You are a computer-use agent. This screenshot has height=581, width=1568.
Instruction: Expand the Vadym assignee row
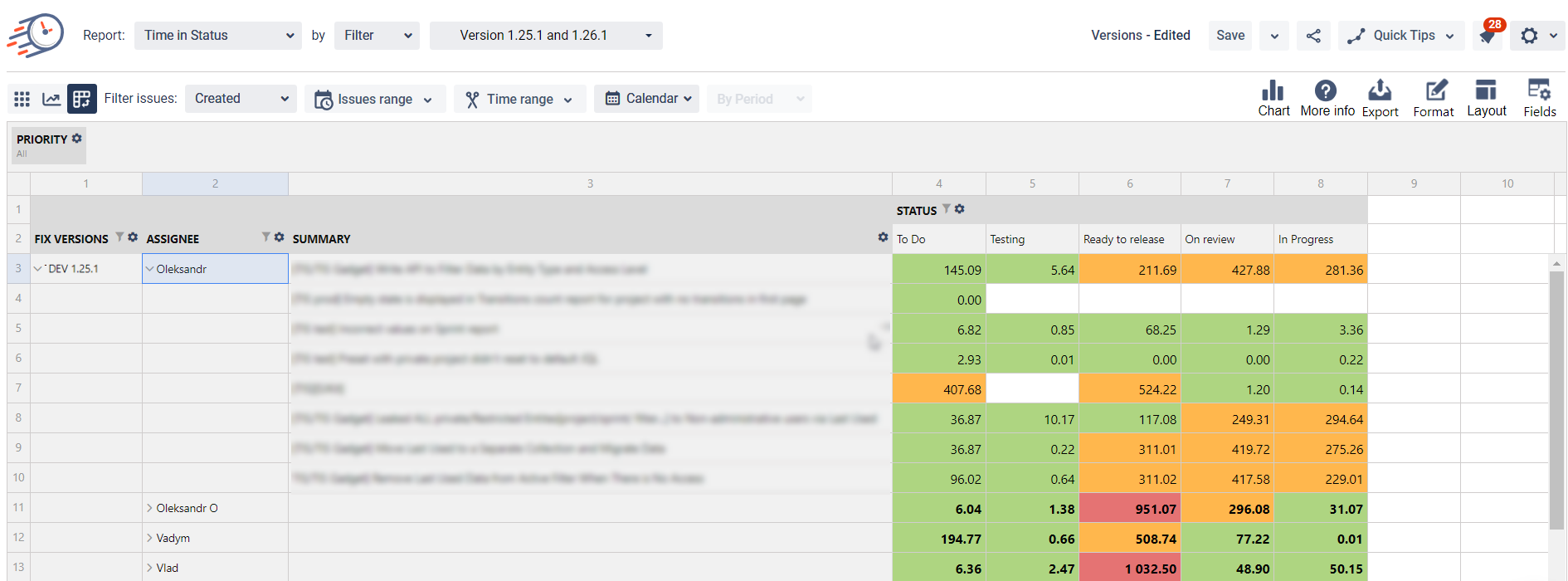coord(150,538)
